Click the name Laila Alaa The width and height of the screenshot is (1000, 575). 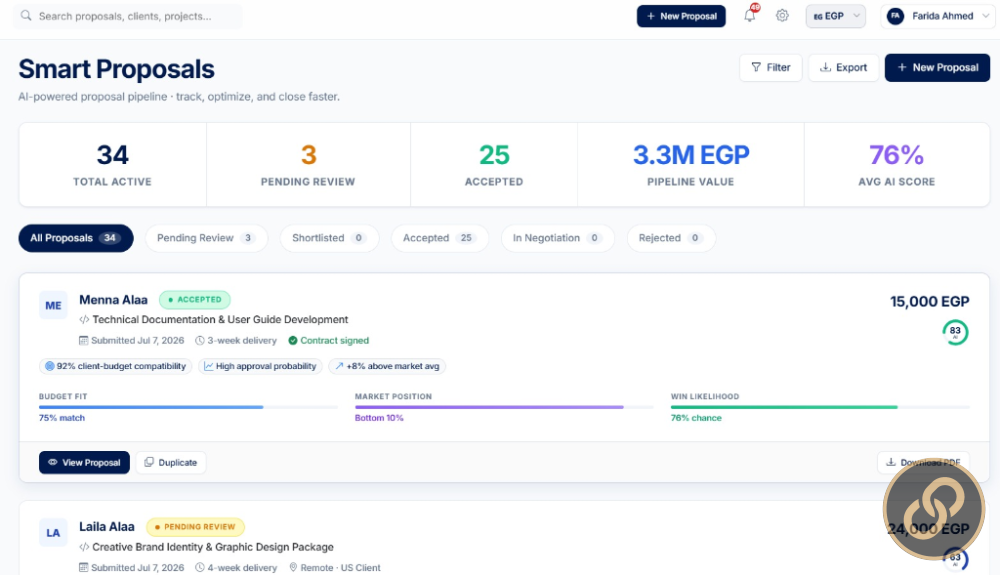tap(107, 527)
